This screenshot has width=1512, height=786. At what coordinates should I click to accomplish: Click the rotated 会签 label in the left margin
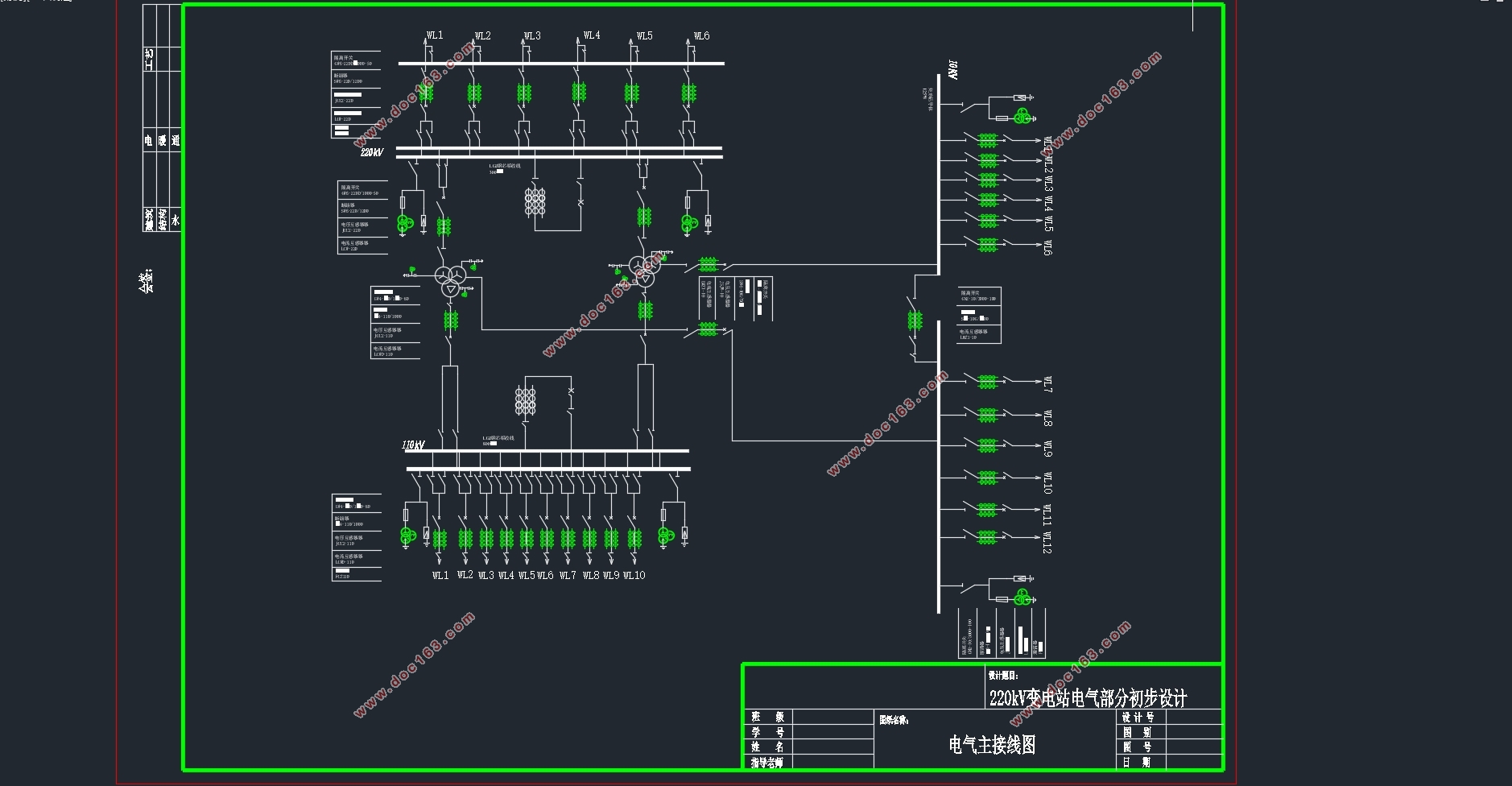click(x=146, y=280)
